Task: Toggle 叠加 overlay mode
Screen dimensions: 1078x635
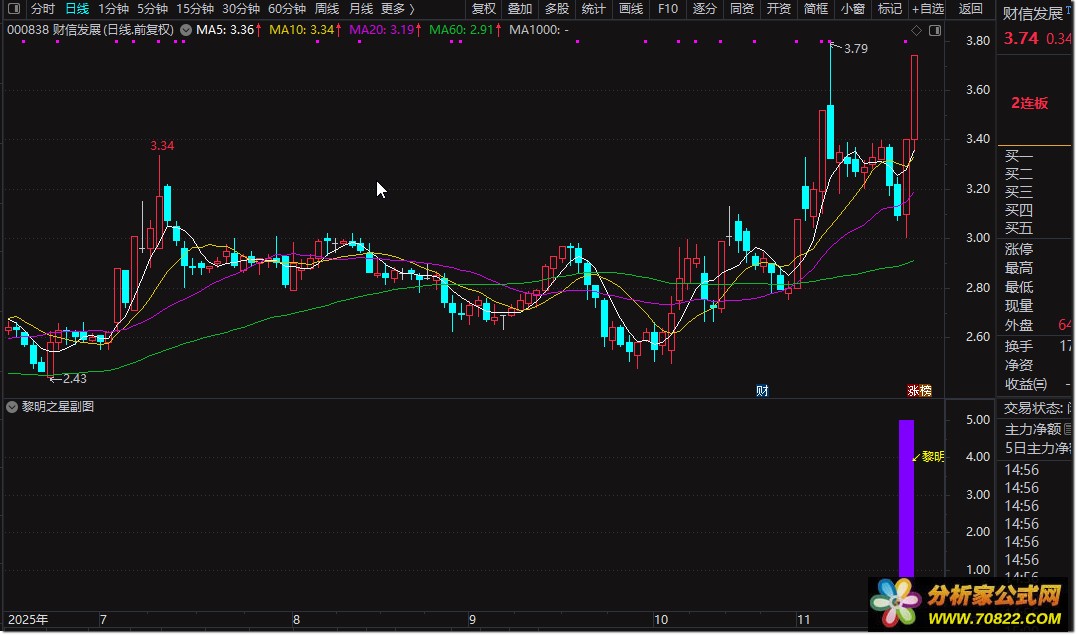Action: pyautogui.click(x=519, y=9)
